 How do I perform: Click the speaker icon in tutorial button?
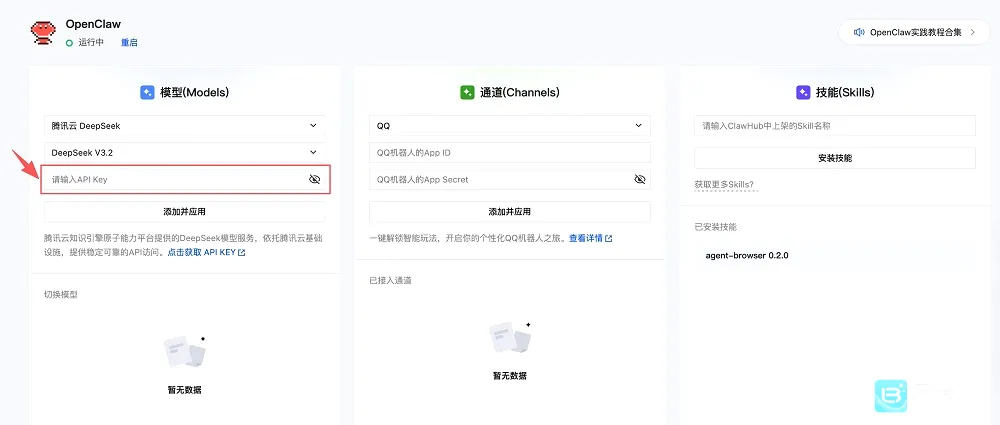coord(859,32)
